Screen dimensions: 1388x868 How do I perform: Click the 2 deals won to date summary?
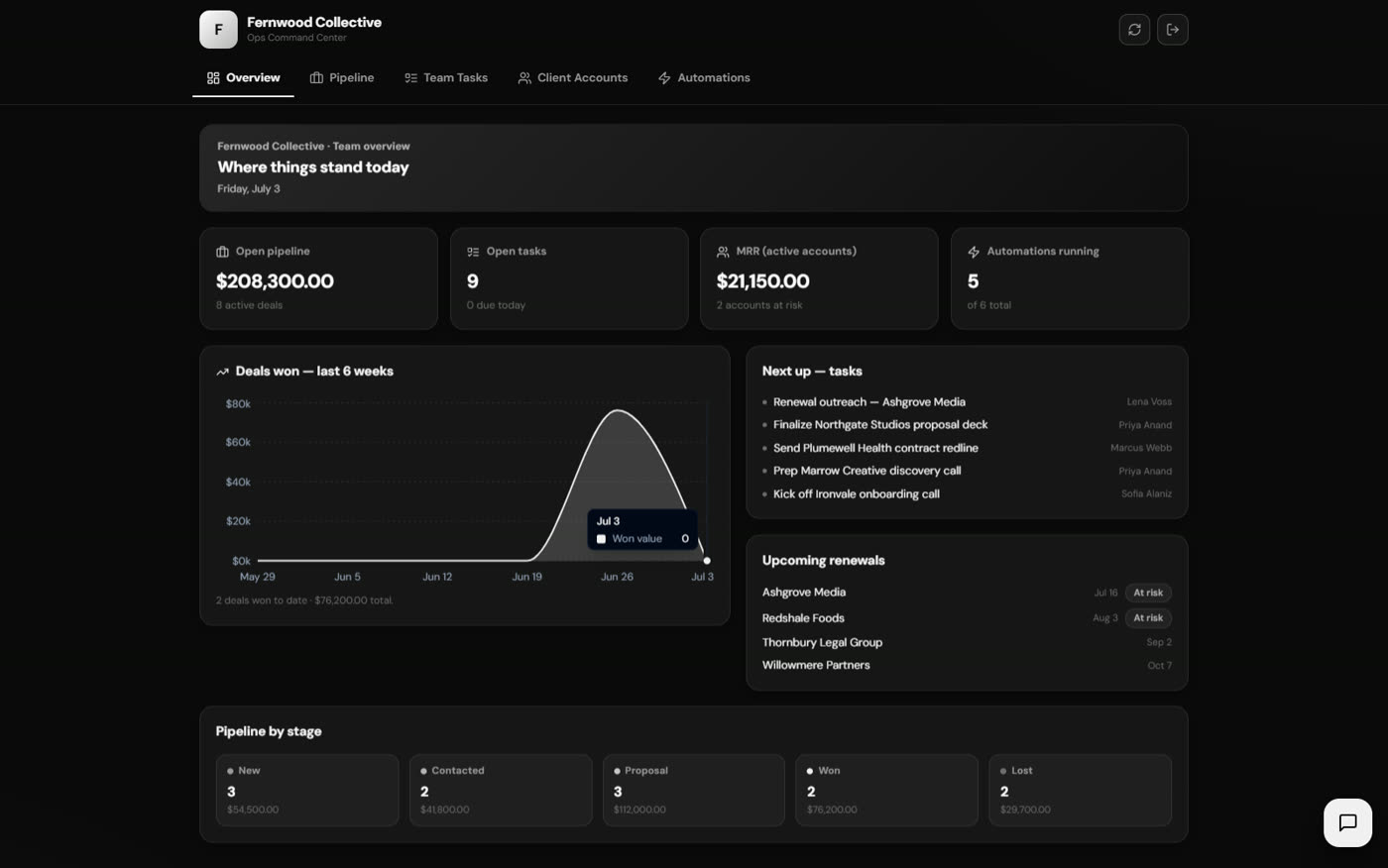point(304,600)
